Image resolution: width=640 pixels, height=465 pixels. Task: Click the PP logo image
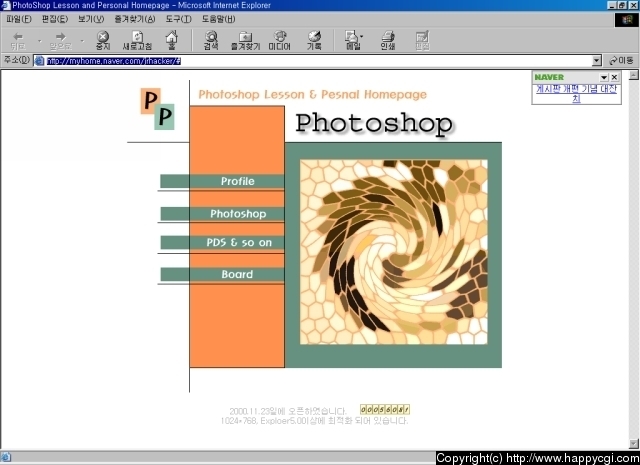[158, 109]
